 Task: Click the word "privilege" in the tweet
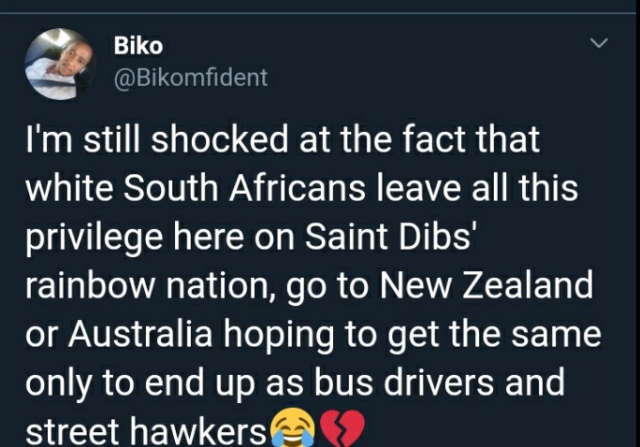point(94,239)
